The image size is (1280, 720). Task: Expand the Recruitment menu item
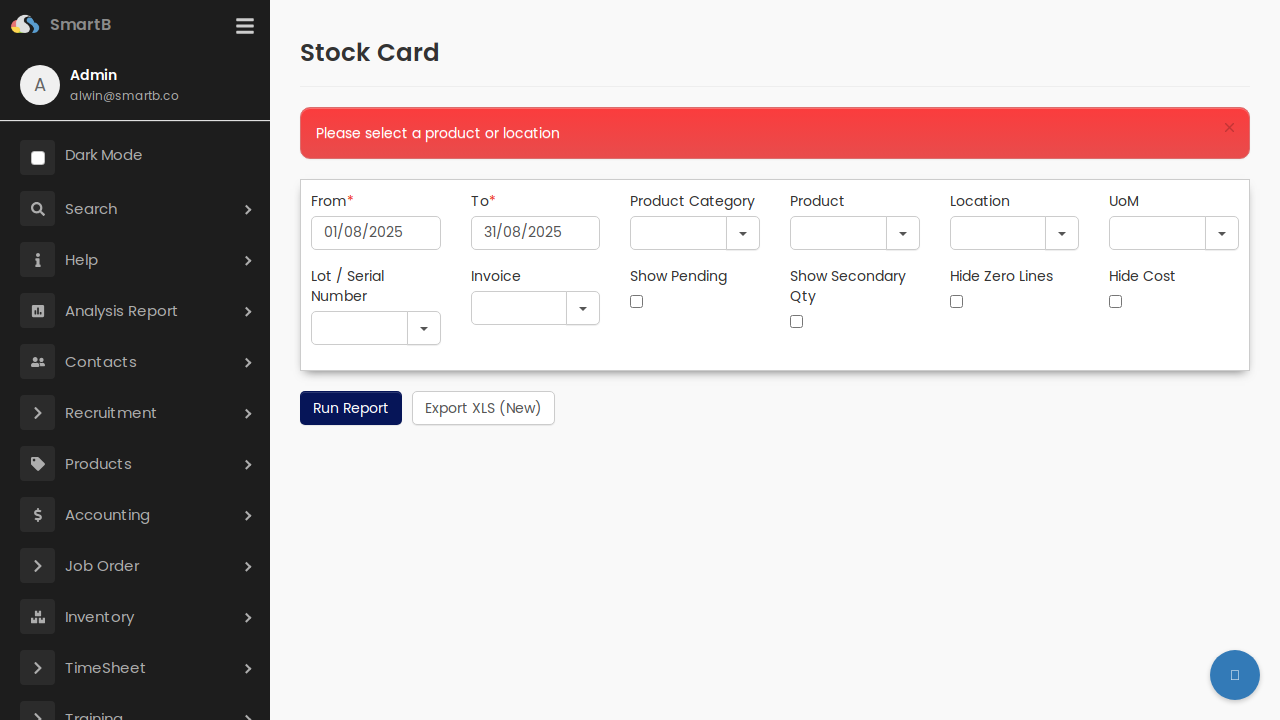(37, 413)
